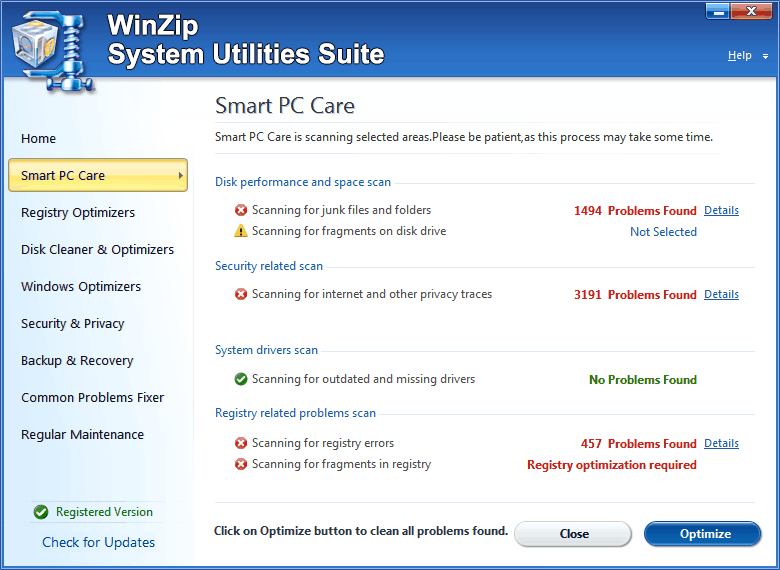
Task: Click yellow warning icon beside disk fragments scan
Action: (x=241, y=231)
